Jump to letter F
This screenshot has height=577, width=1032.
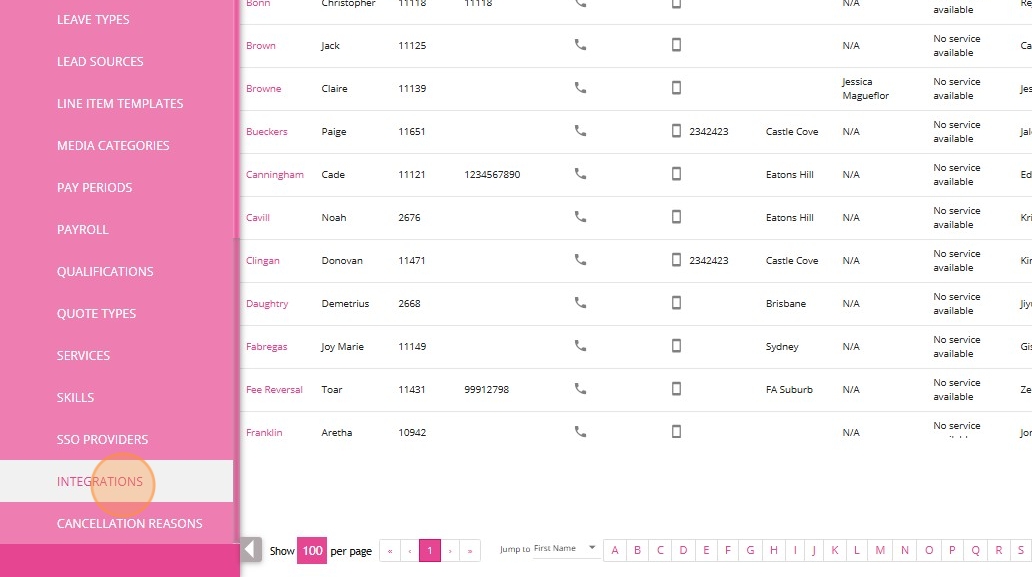click(728, 551)
